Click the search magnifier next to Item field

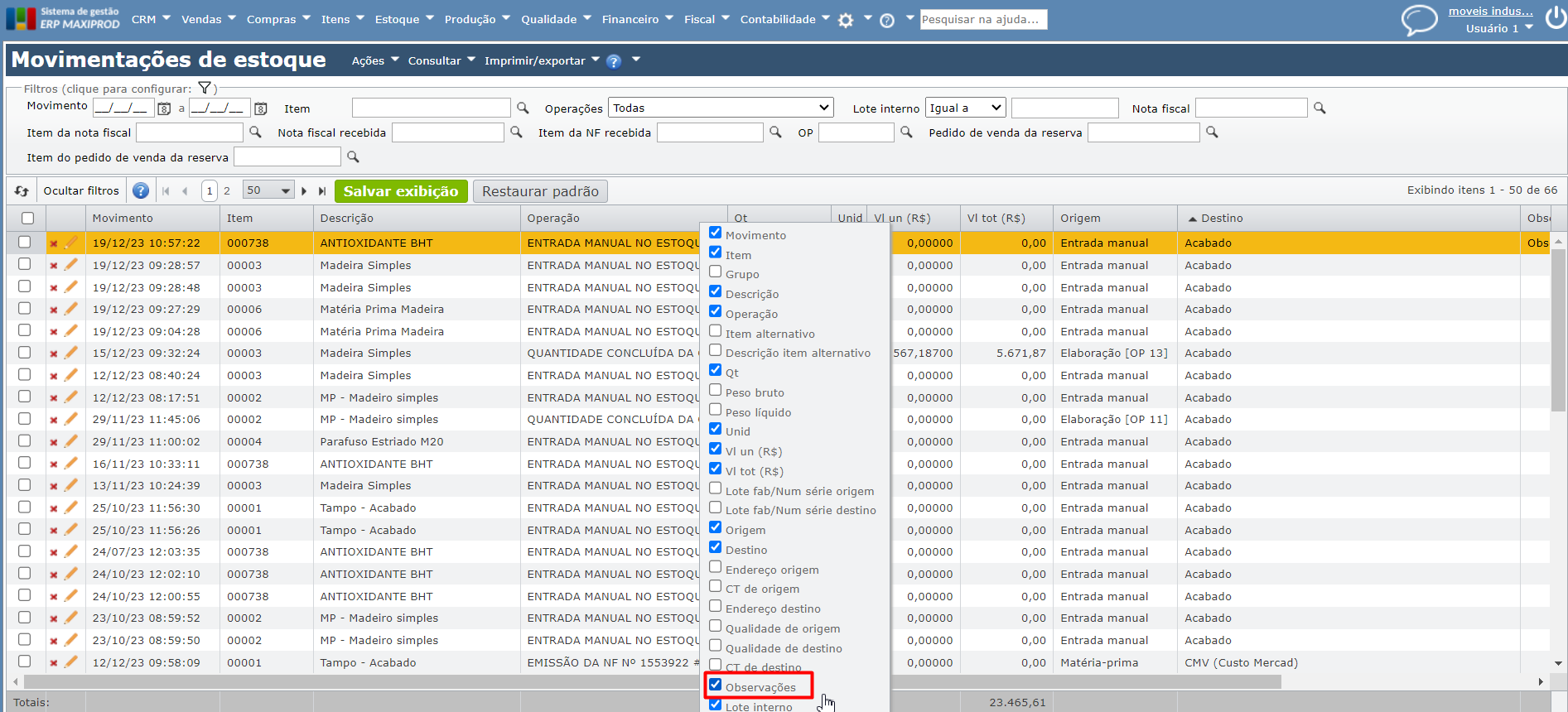523,108
